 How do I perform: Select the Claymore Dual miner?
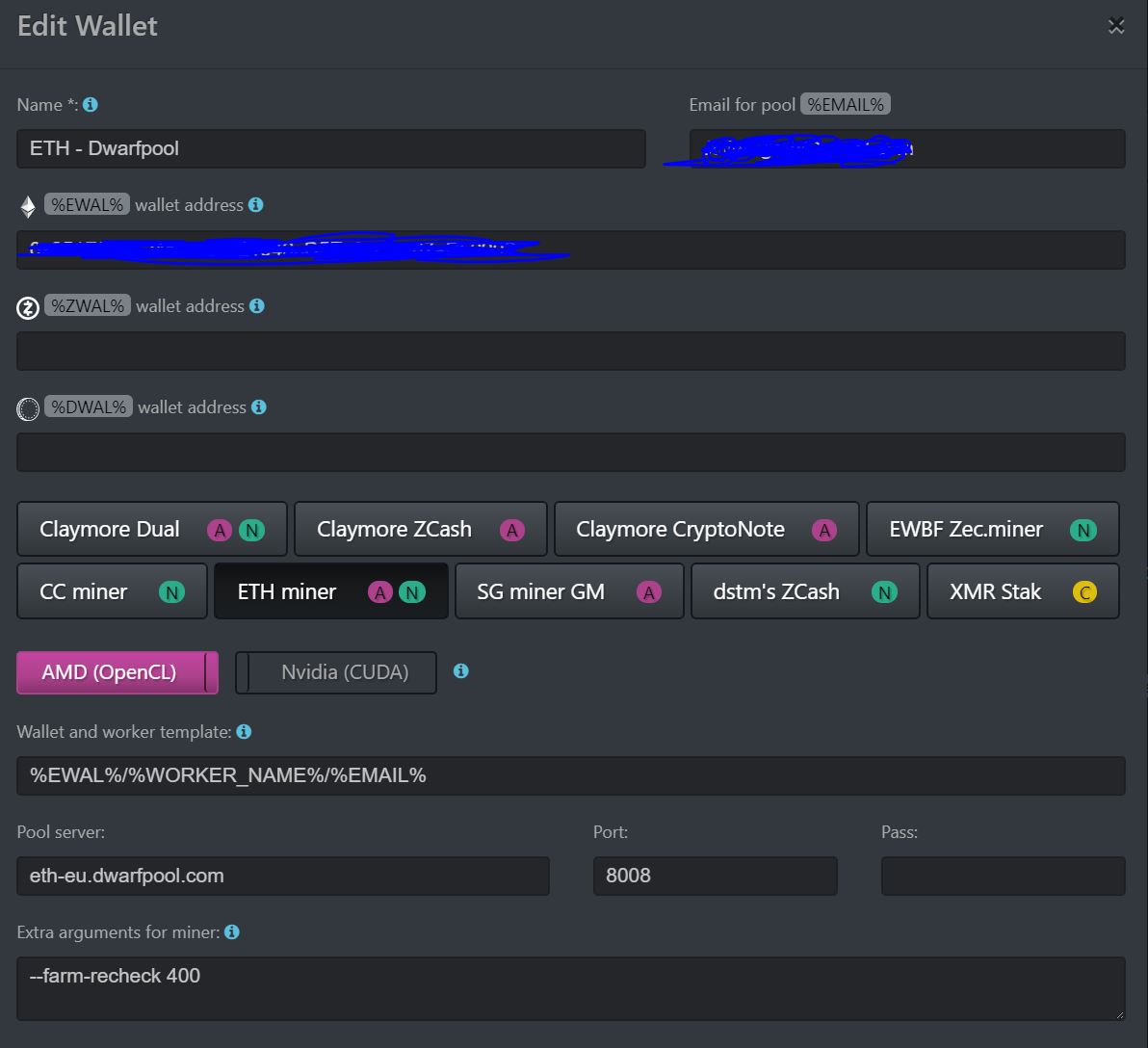coord(151,529)
